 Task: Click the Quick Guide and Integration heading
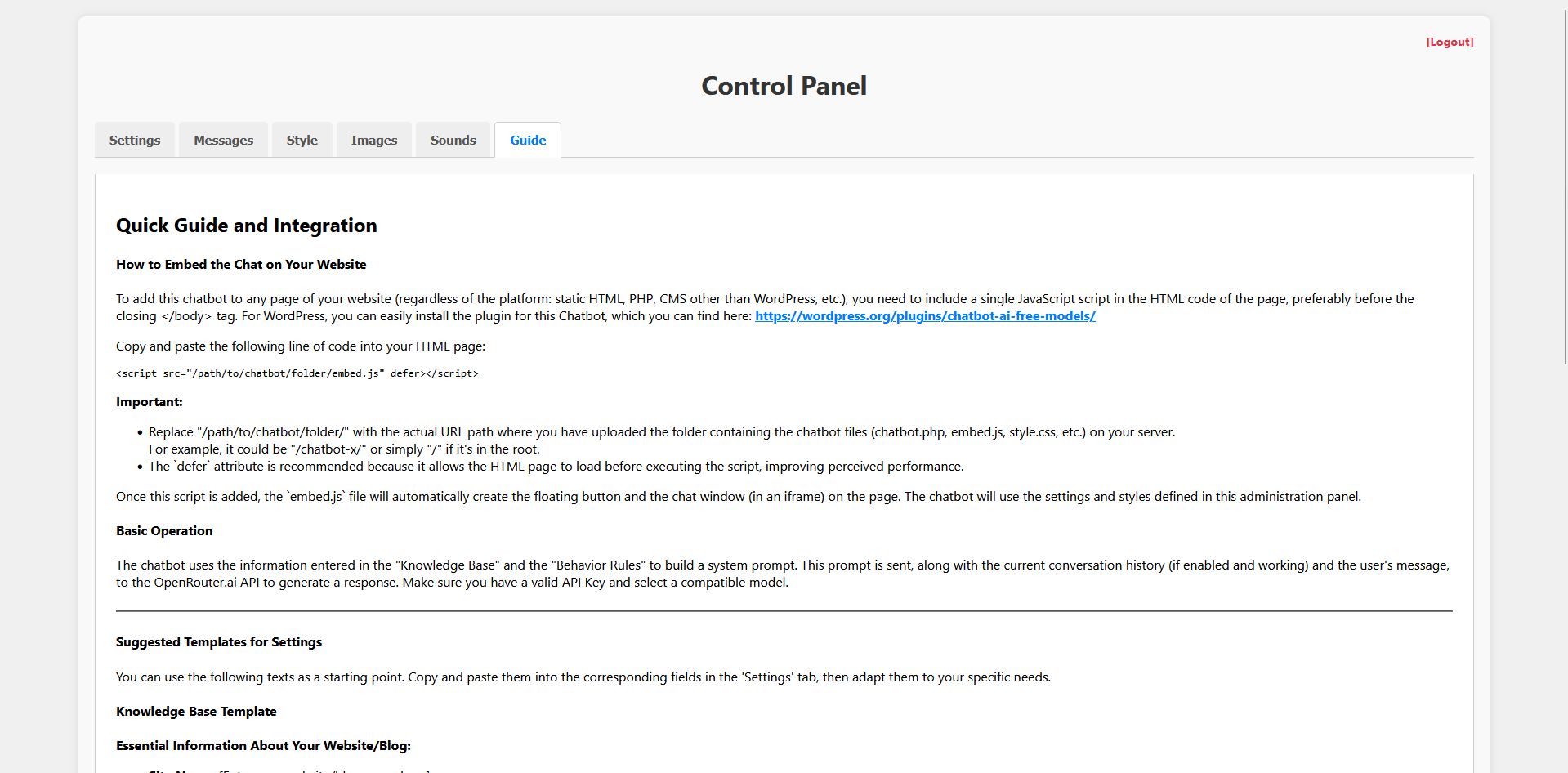(x=246, y=226)
